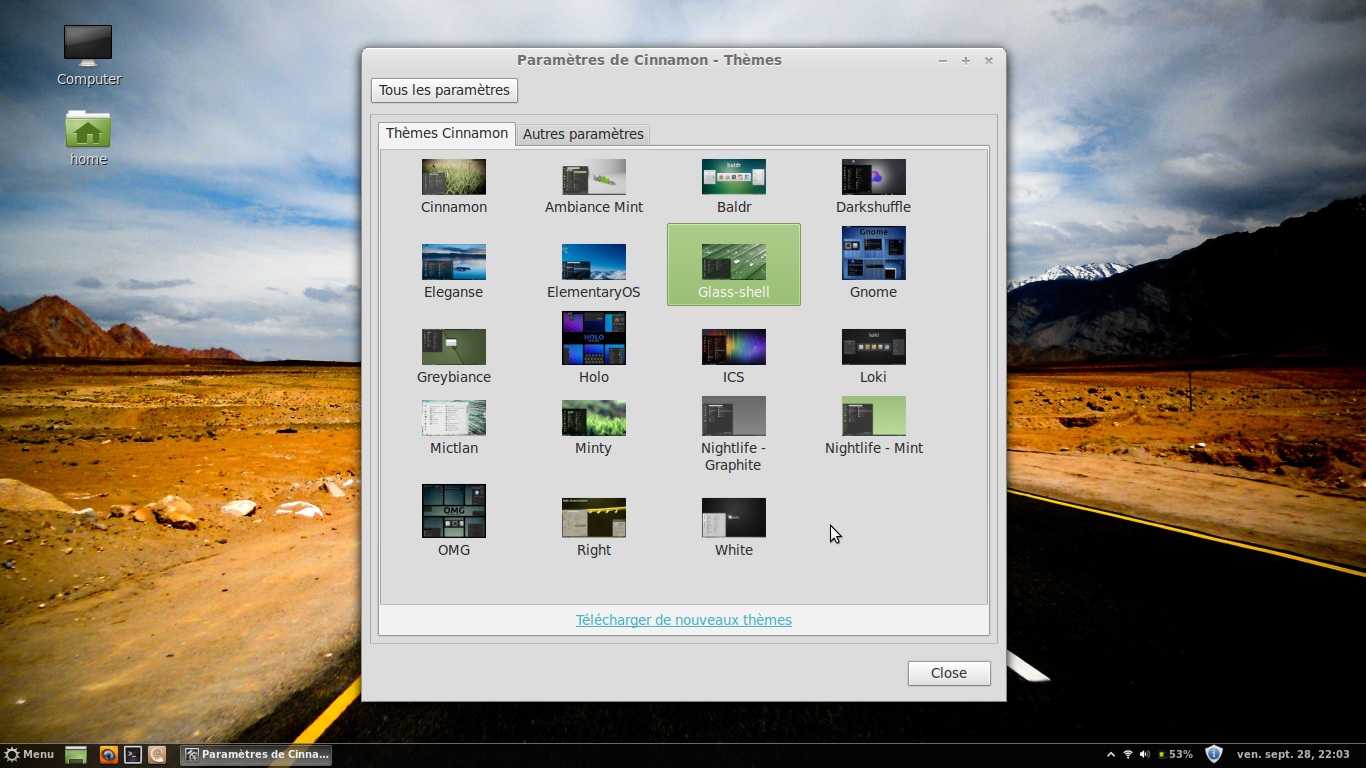The width and height of the screenshot is (1366, 768).
Task: Pick the Greybiance theme
Action: coord(454,357)
